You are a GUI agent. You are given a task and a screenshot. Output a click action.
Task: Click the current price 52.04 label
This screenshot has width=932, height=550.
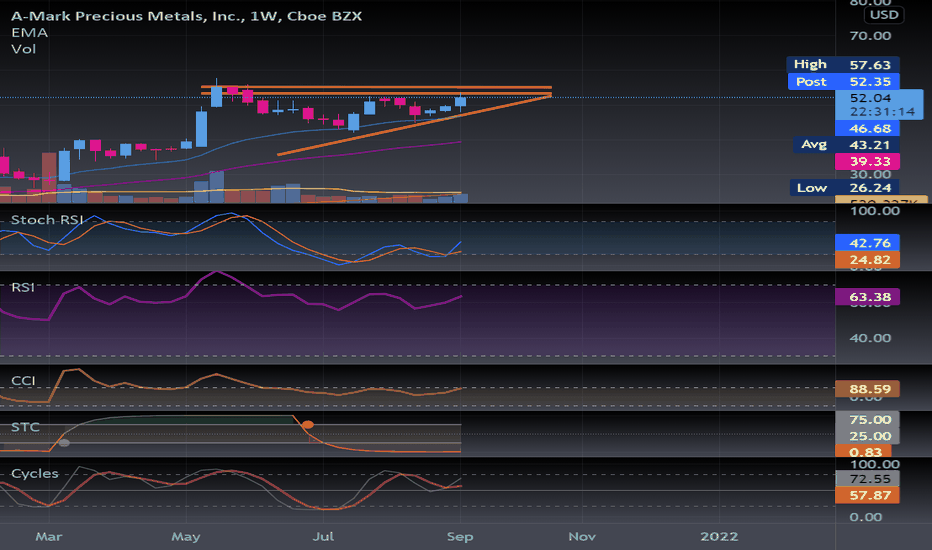(879, 105)
